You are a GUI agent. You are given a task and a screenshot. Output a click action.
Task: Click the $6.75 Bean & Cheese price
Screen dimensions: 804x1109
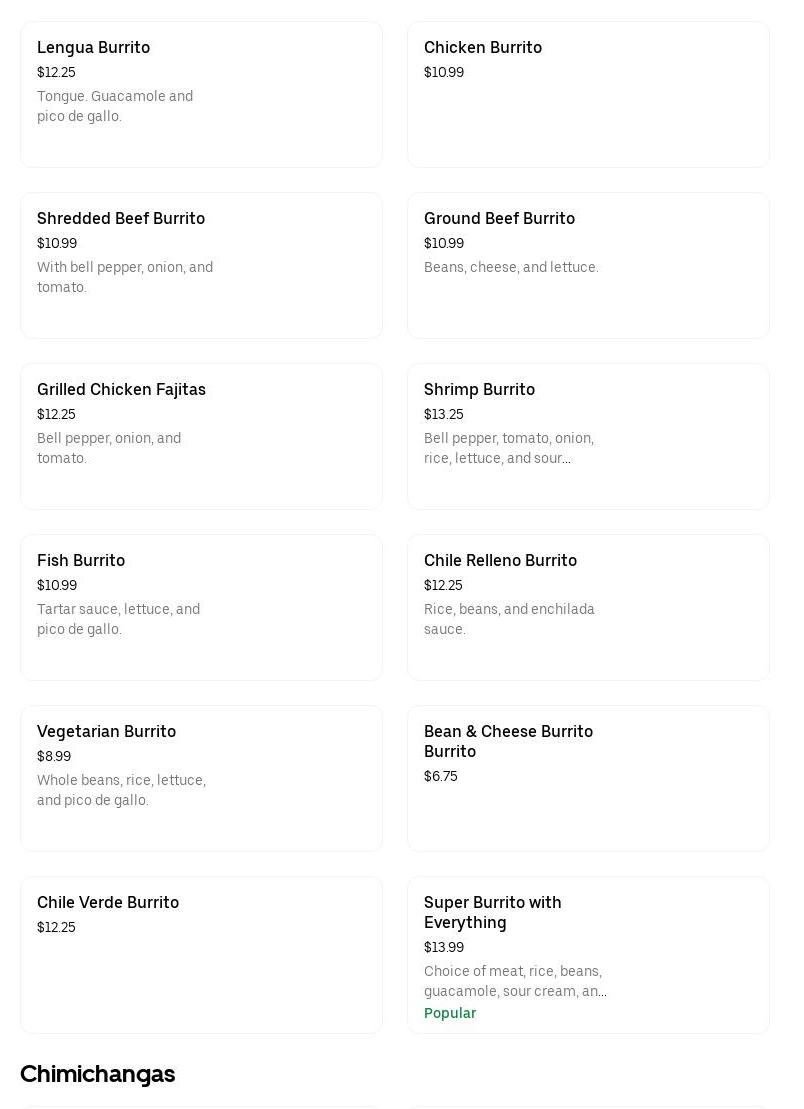(441, 776)
